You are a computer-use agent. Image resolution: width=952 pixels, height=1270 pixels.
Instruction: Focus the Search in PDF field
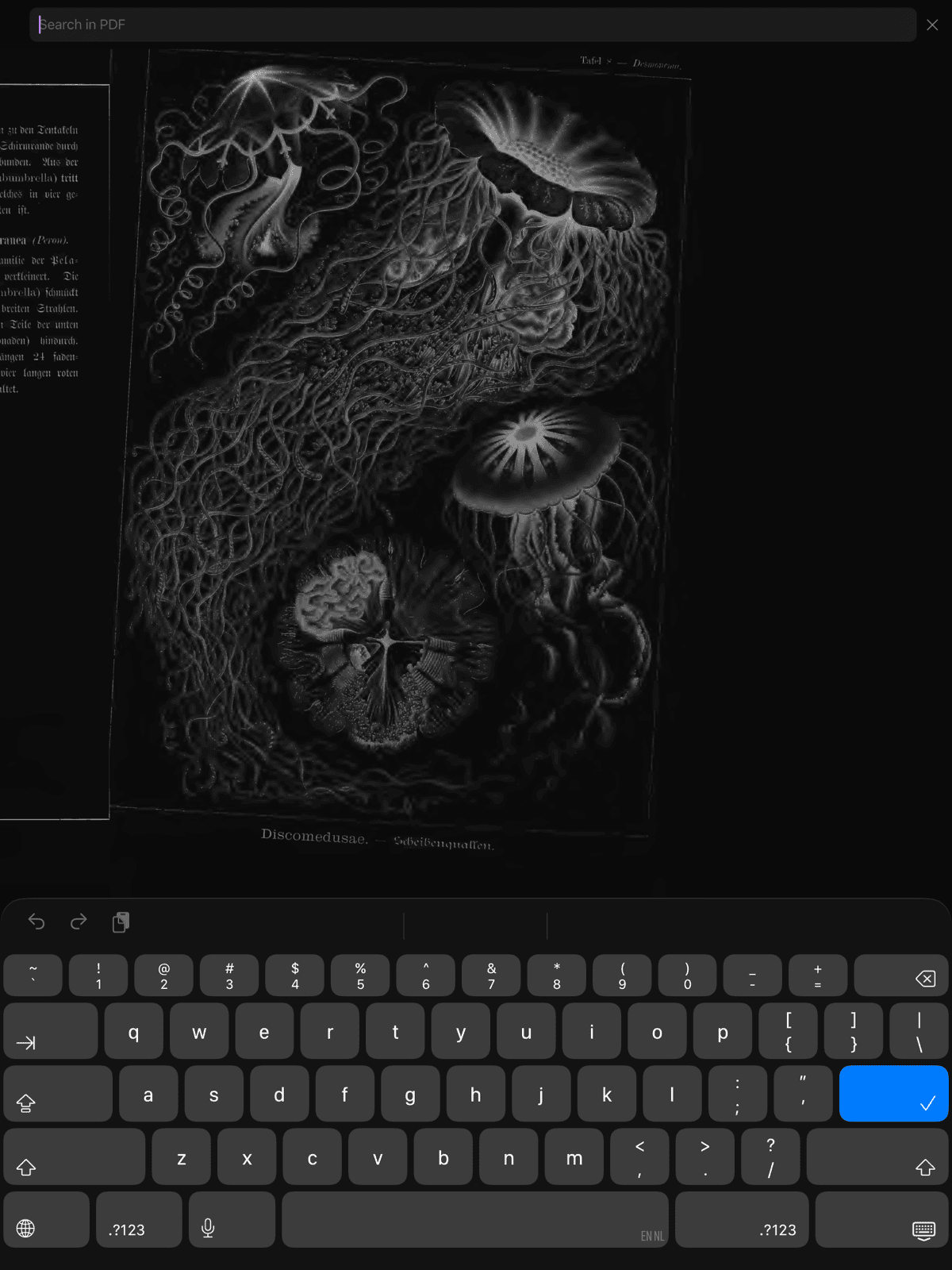[473, 25]
